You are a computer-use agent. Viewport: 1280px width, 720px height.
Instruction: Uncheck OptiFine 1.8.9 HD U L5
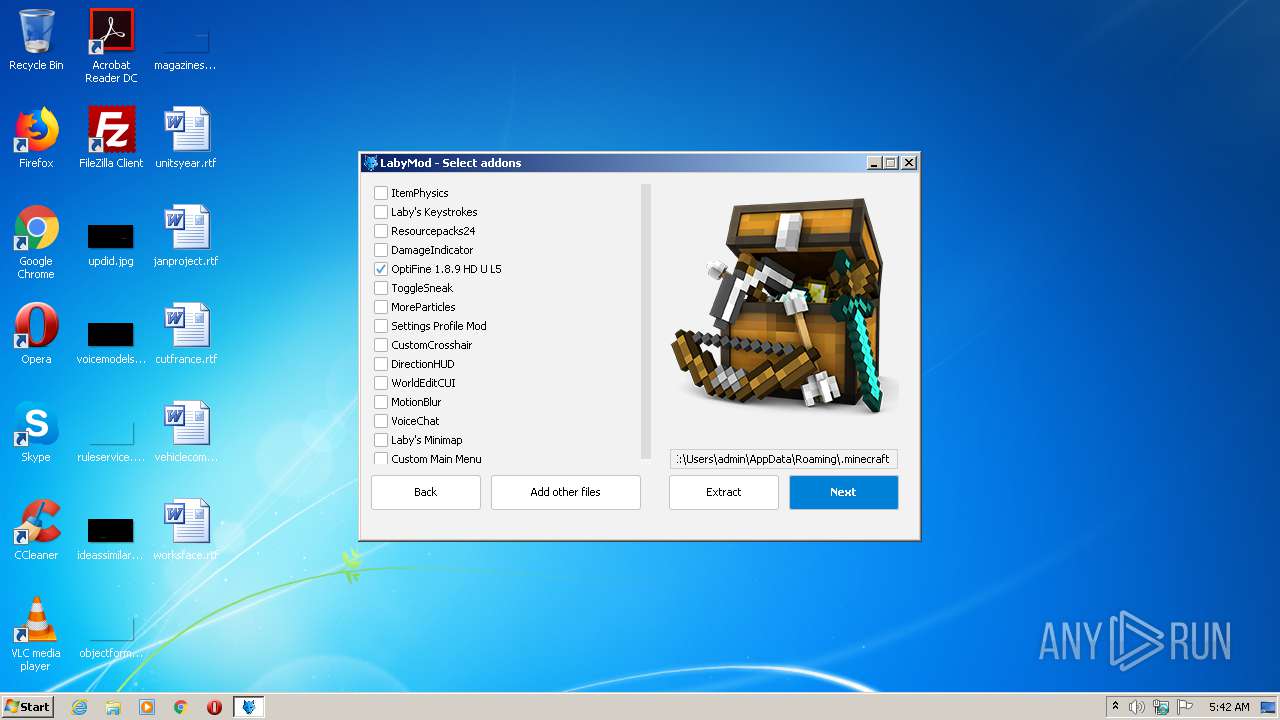[381, 269]
